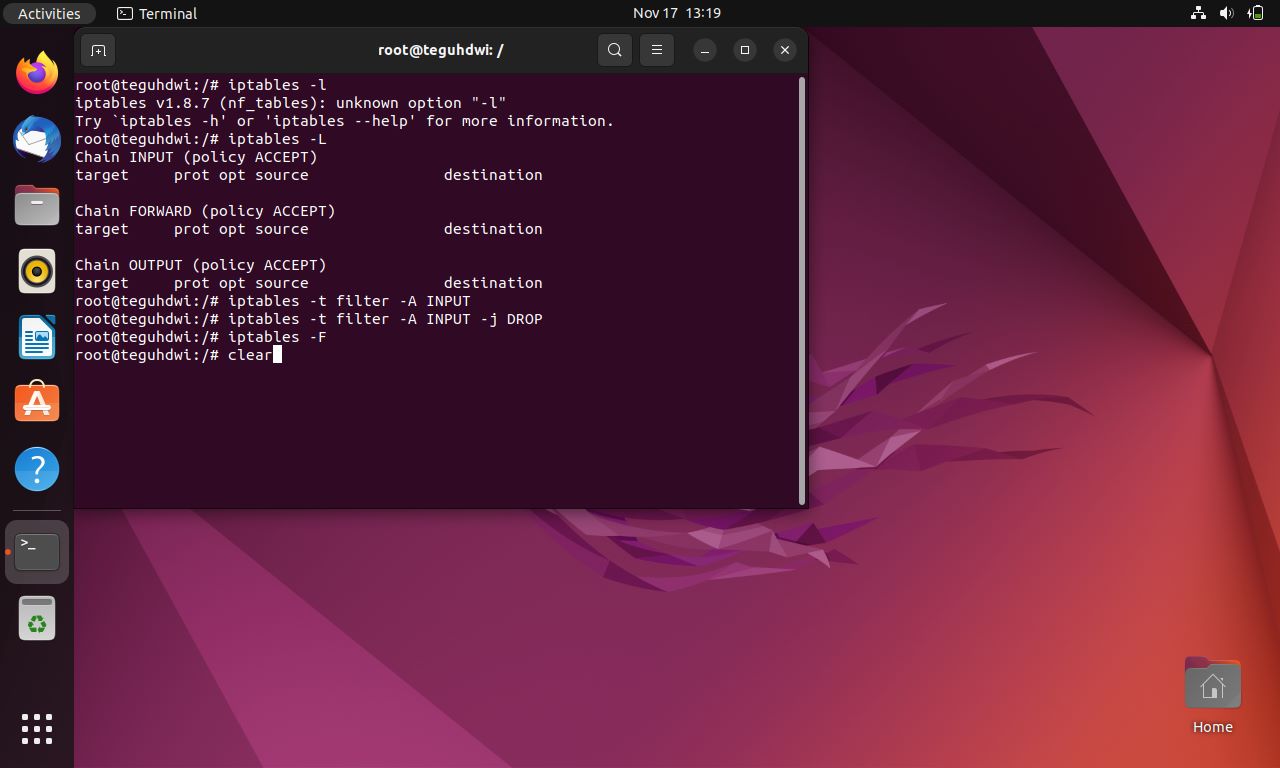Launch Thunderbird Mail from the dock
The height and width of the screenshot is (768, 1280).
coord(37,139)
